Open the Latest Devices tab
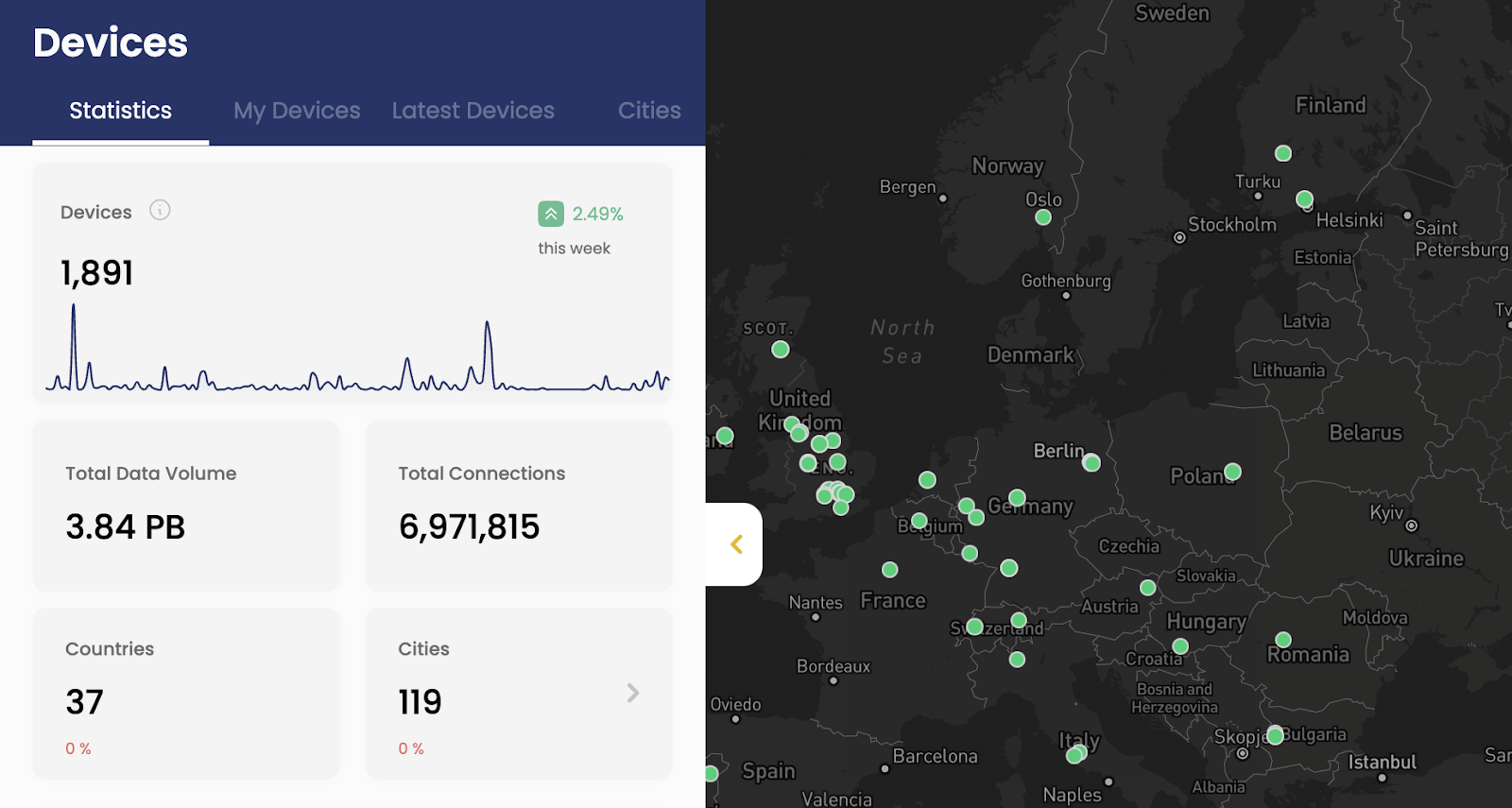 tap(472, 111)
